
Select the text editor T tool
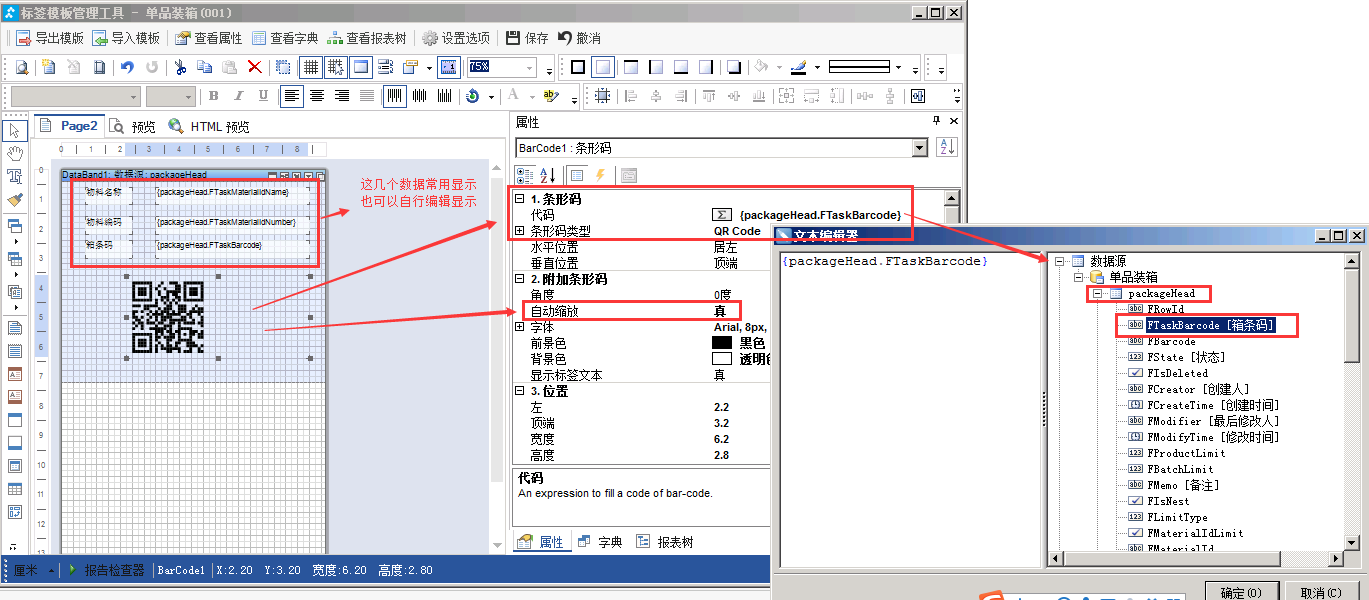click(15, 177)
